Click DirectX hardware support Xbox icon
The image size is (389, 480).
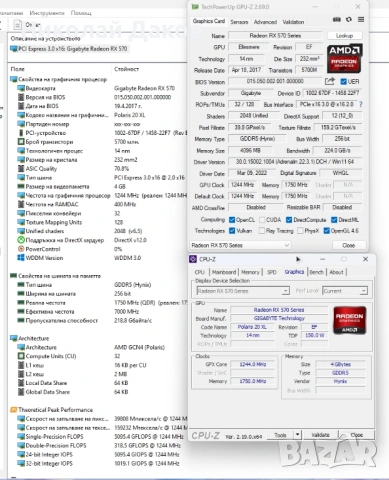[x=21, y=240]
